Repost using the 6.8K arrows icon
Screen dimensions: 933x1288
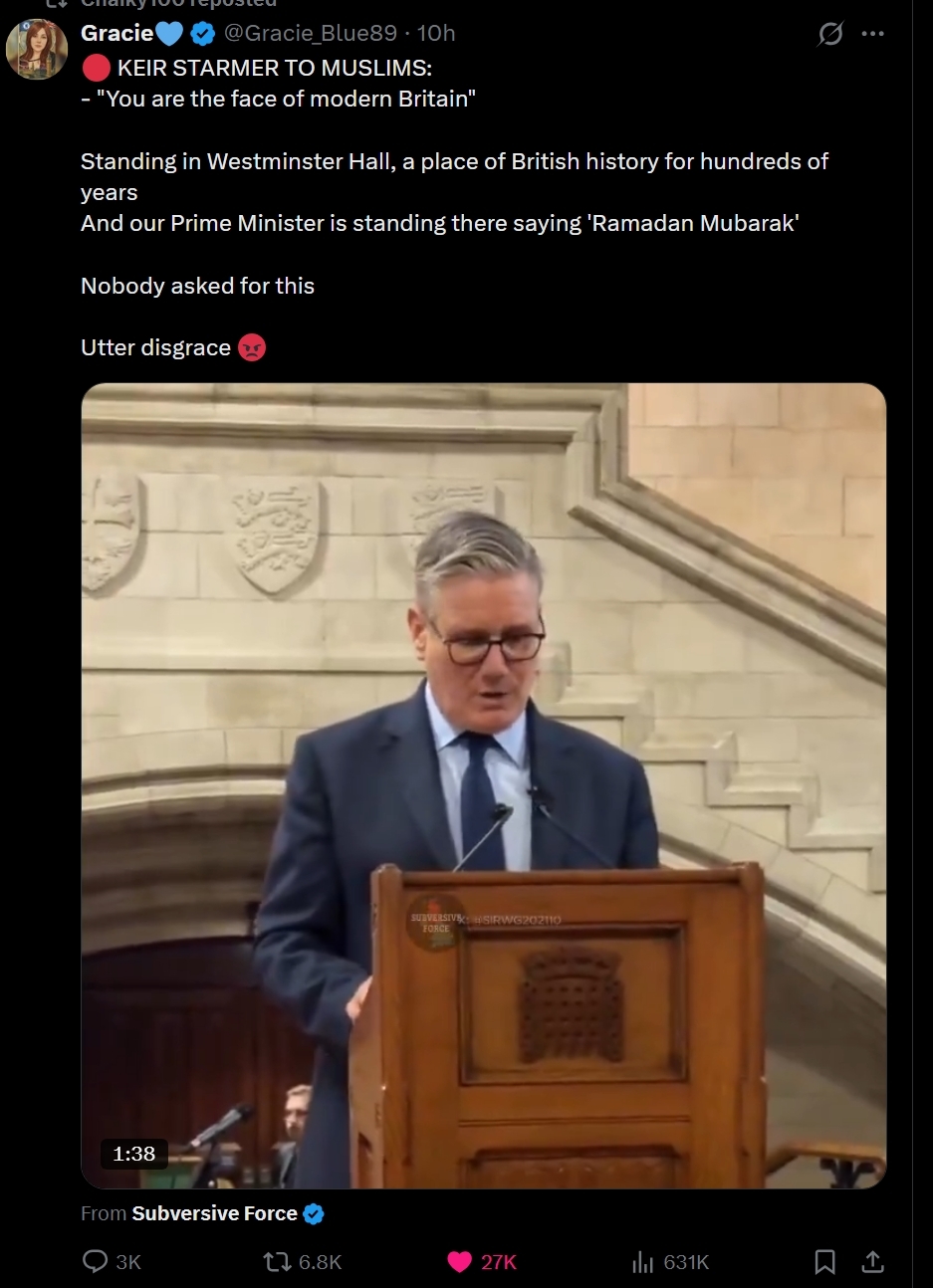276,1261
